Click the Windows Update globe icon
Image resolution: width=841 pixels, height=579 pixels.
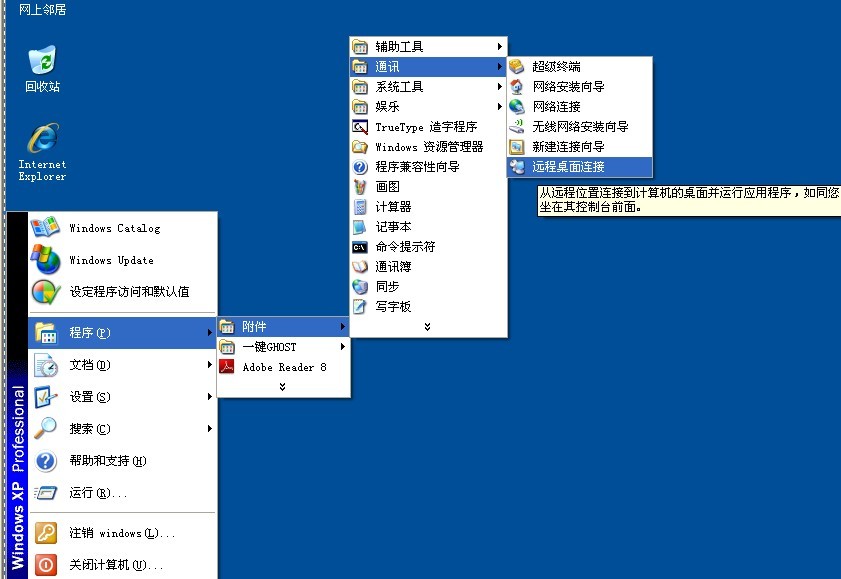click(x=45, y=259)
